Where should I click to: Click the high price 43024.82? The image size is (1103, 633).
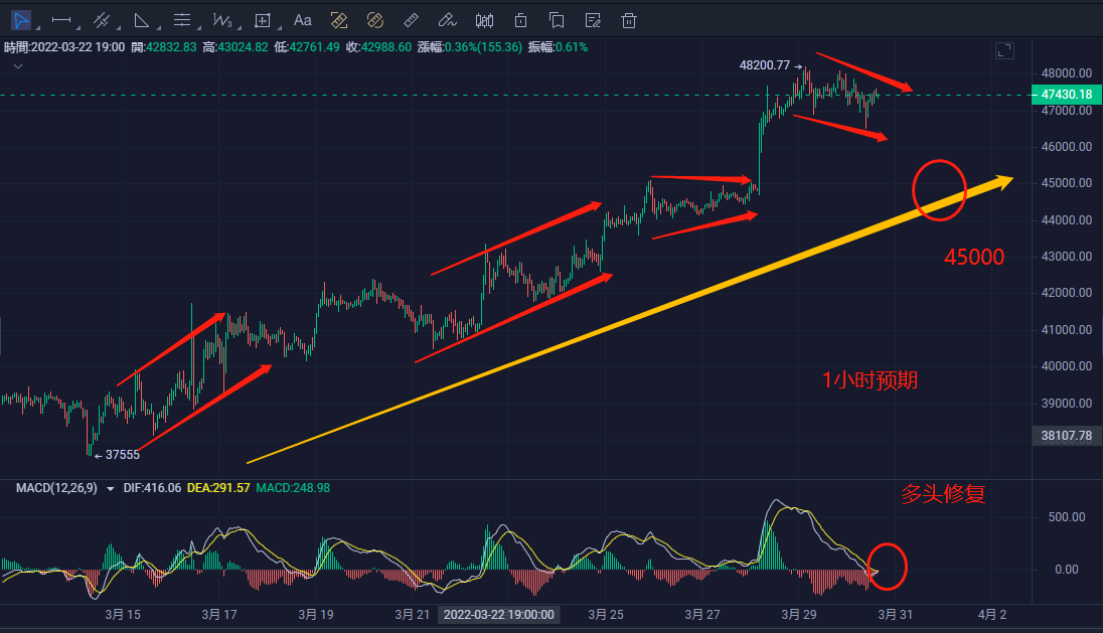pyautogui.click(x=243, y=47)
